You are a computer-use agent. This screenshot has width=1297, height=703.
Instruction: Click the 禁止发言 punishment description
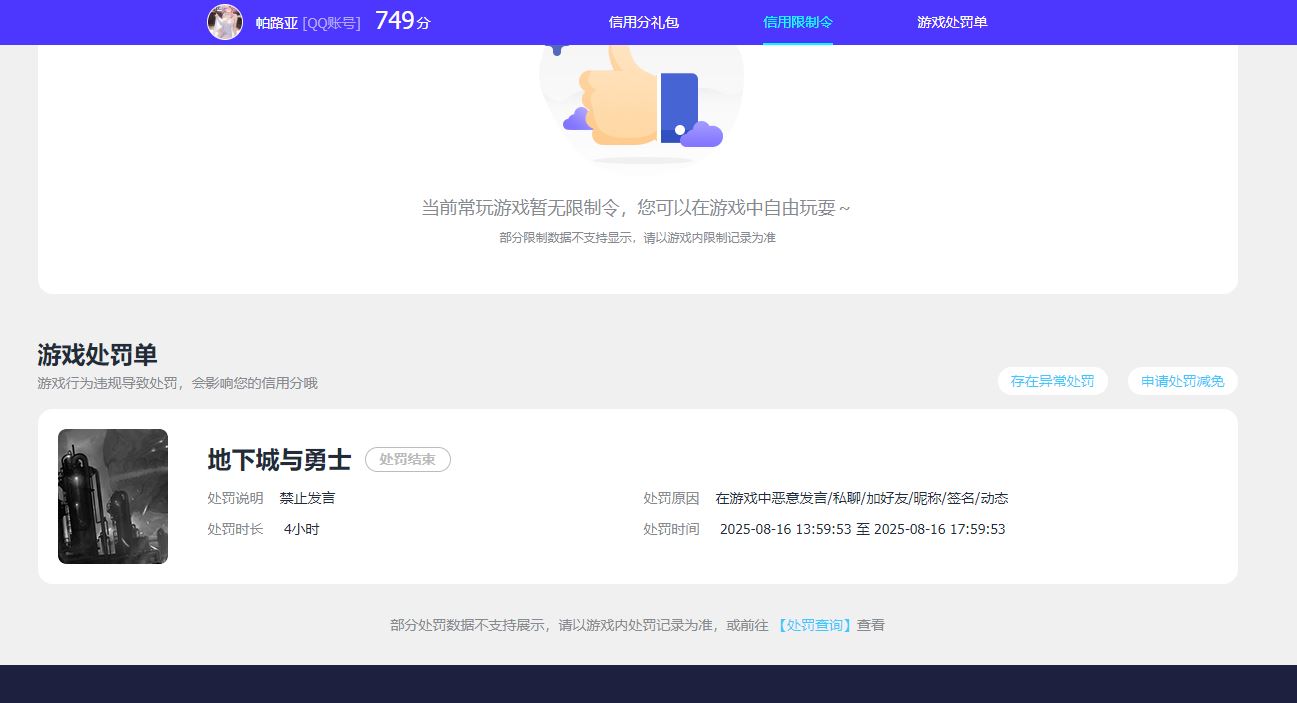tap(307, 498)
